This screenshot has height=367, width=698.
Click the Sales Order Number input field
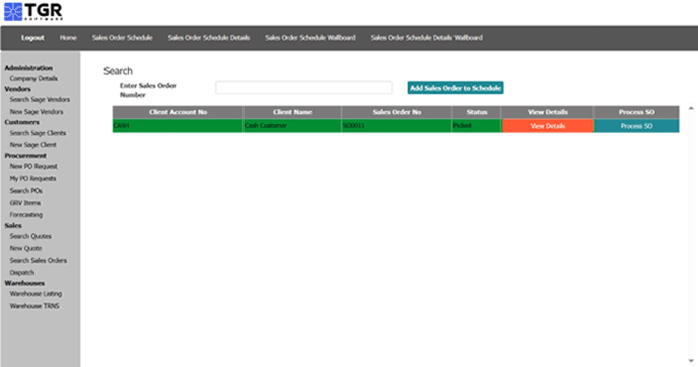click(304, 88)
